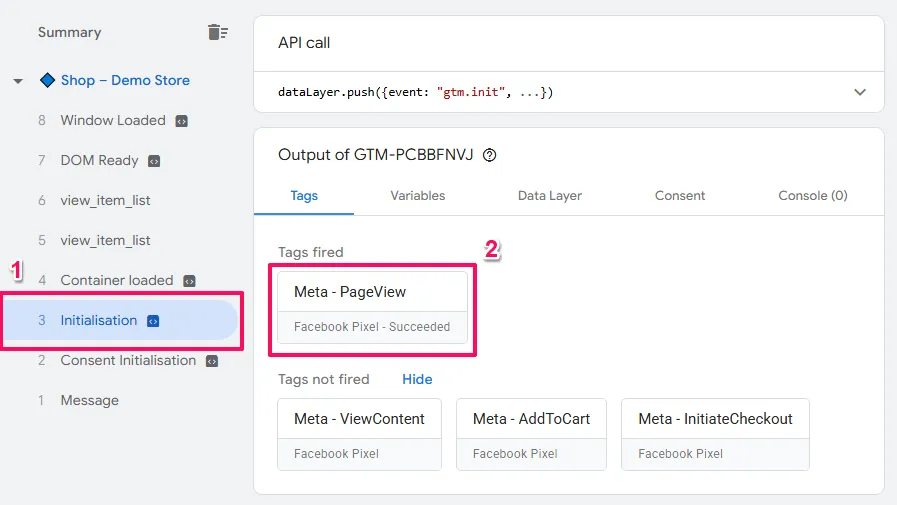897x505 pixels.
Task: Go to the Consent tab
Action: [680, 196]
